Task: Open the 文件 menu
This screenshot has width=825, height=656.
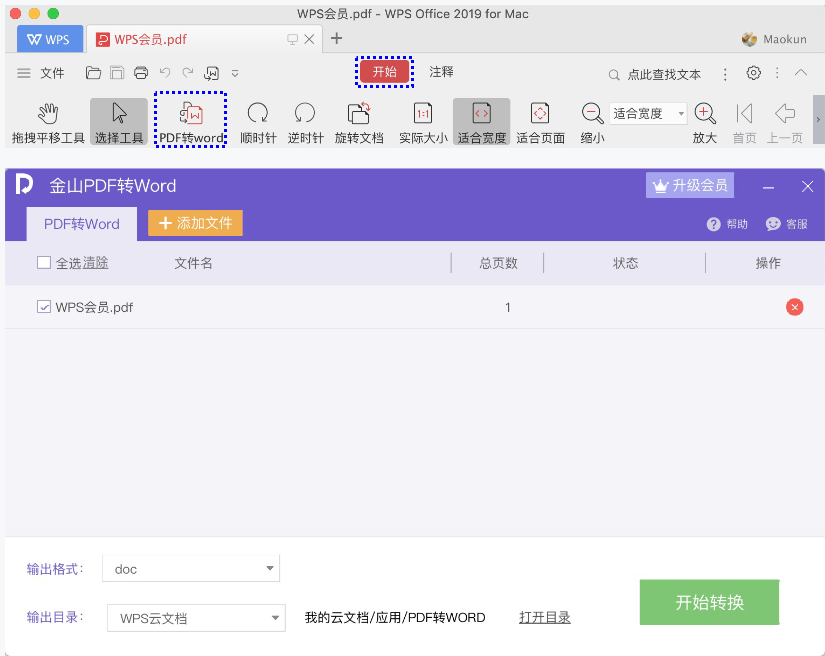Action: (x=54, y=72)
